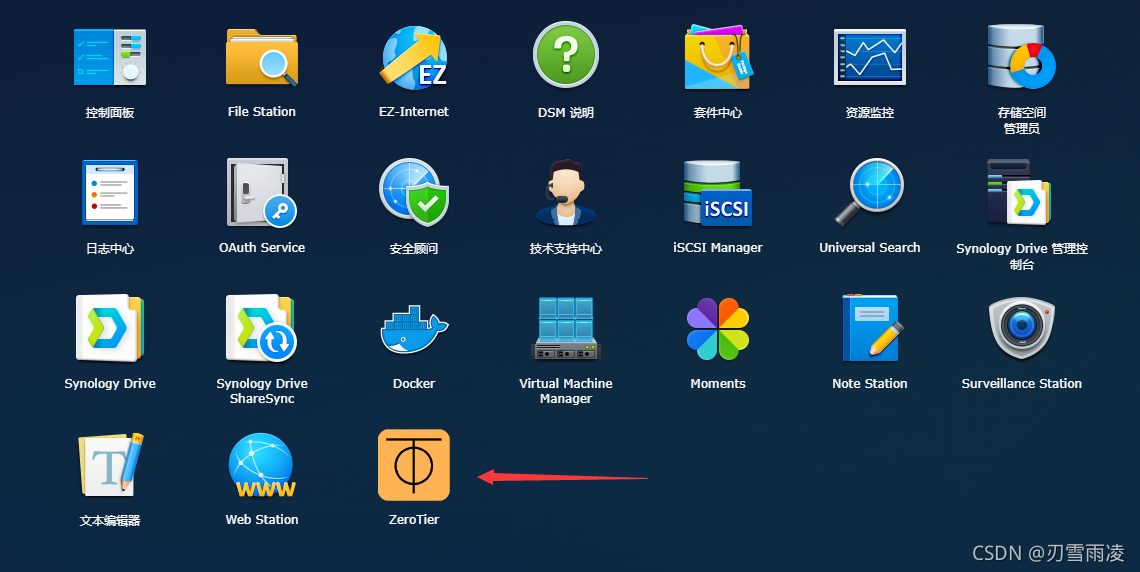This screenshot has height=572, width=1140.
Task: Open the ZeroTier app icon
Action: 414,465
